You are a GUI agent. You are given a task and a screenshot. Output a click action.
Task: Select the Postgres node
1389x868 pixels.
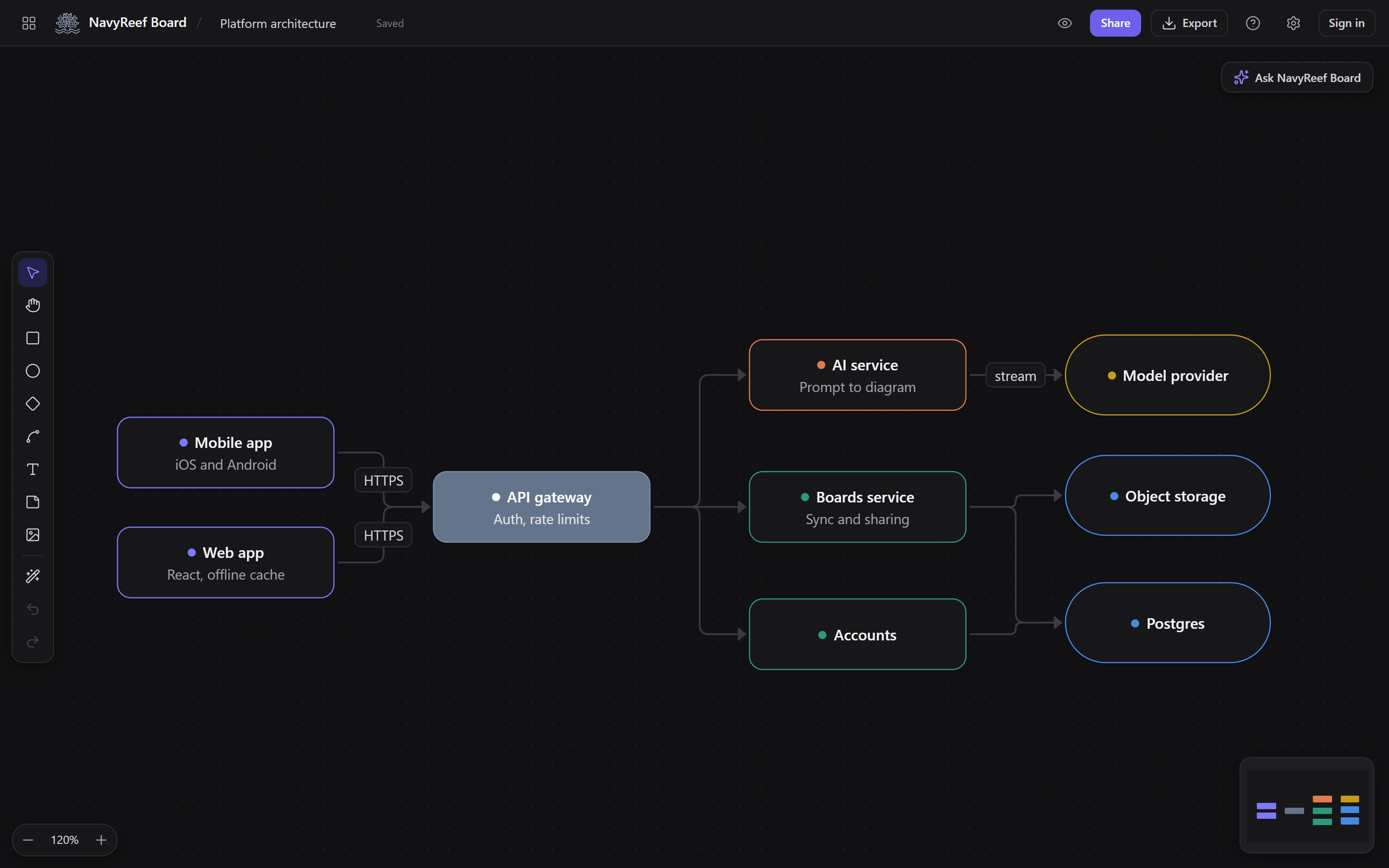pos(1167,623)
